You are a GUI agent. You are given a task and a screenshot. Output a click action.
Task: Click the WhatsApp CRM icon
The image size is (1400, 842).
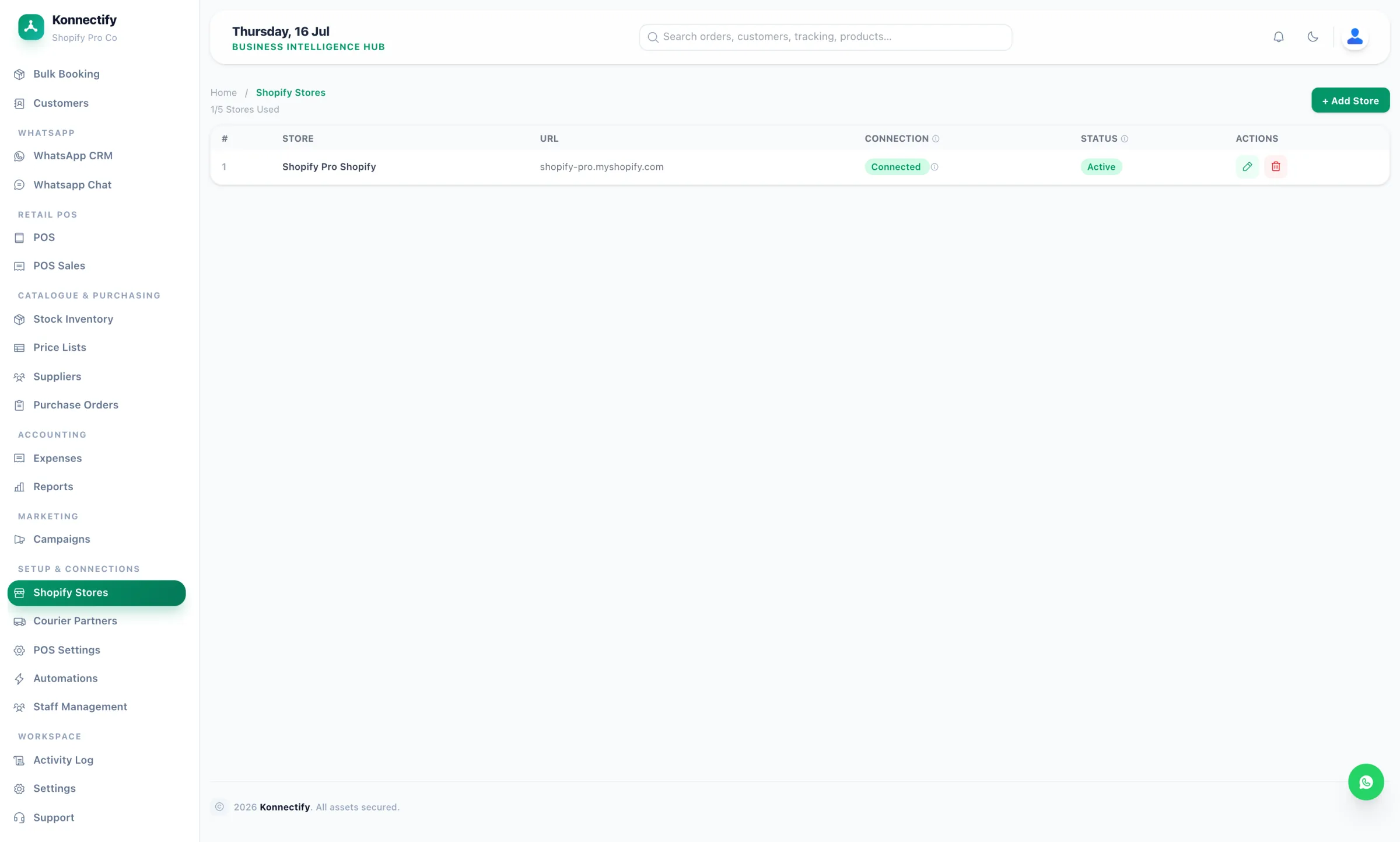tap(19, 156)
